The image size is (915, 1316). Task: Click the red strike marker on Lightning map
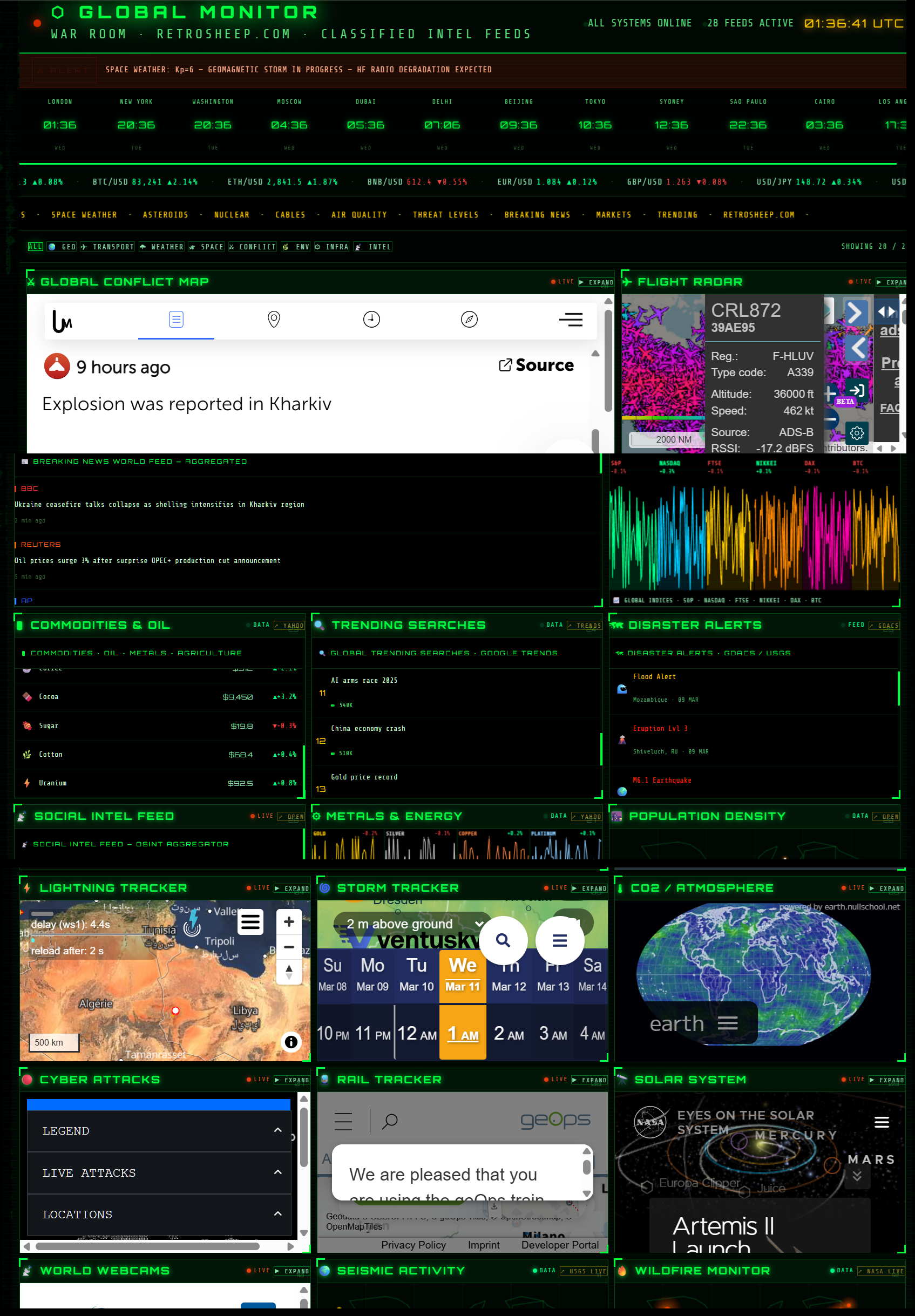click(175, 1010)
